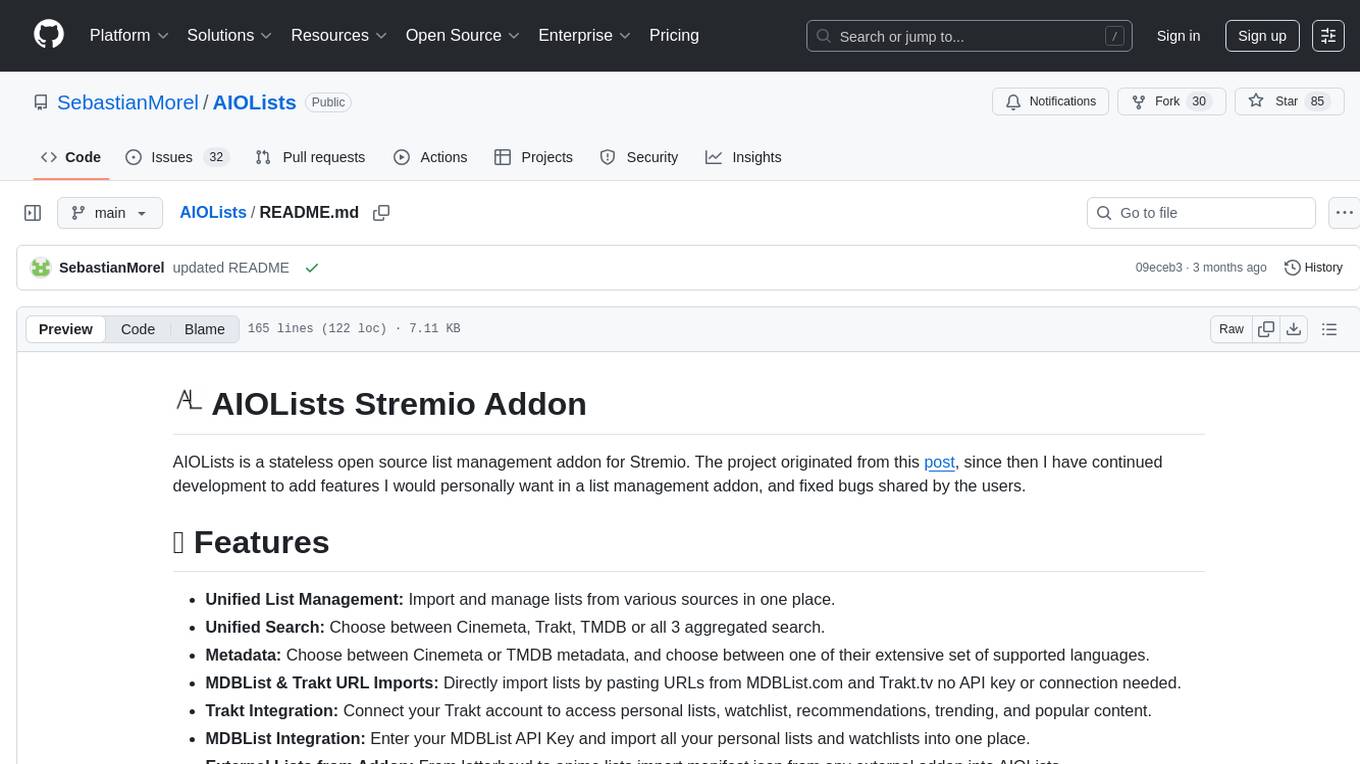Open the Issues tab
The image size is (1360, 764).
pyautogui.click(x=177, y=157)
